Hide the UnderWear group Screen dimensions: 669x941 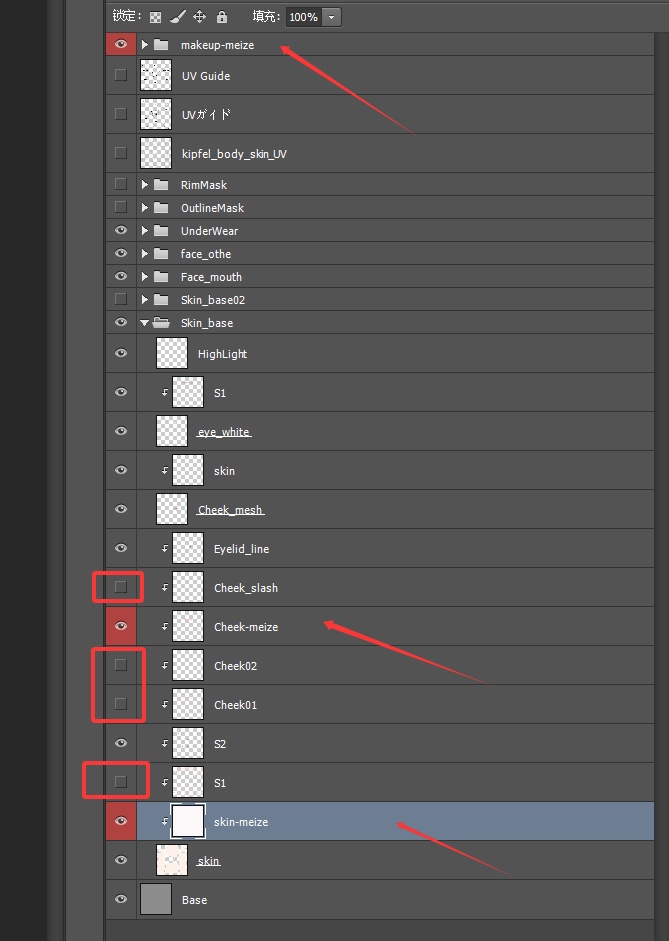[121, 230]
